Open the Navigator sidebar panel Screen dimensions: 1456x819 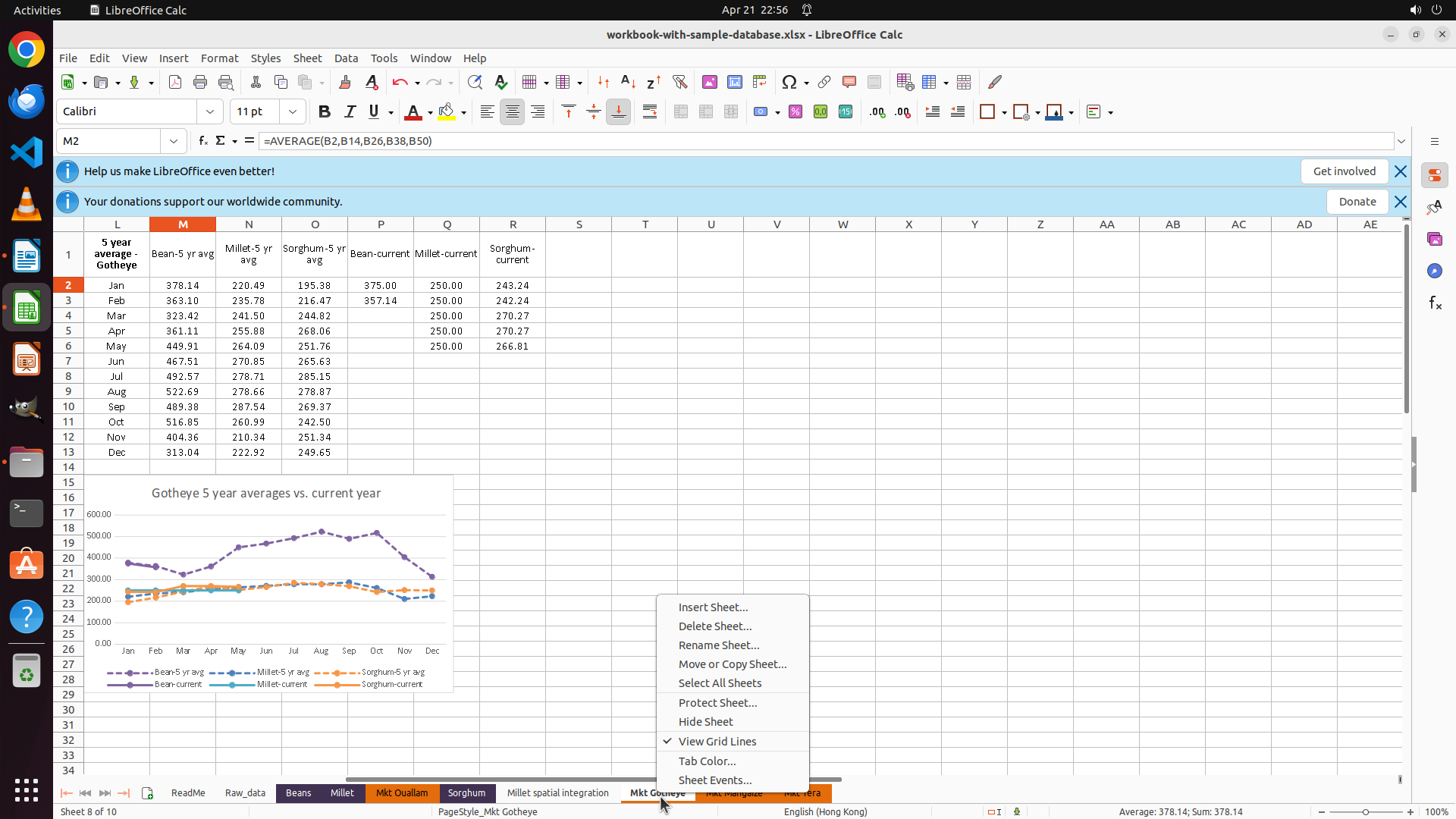click(1434, 271)
